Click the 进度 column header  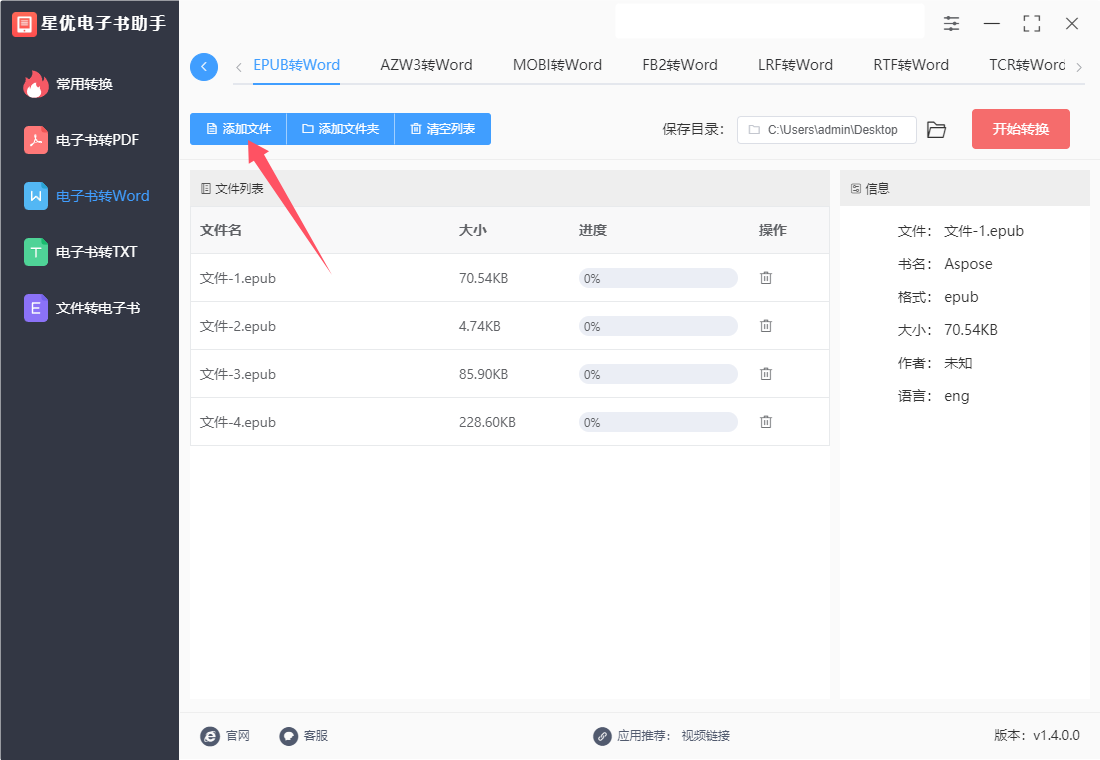pos(593,230)
